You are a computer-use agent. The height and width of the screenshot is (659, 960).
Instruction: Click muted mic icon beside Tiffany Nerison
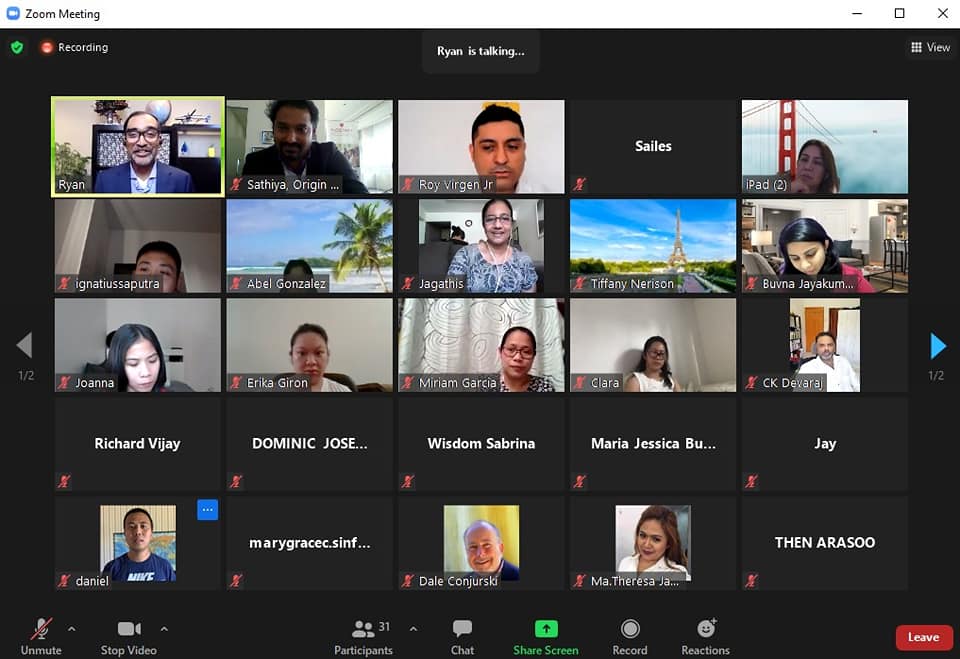coord(579,284)
